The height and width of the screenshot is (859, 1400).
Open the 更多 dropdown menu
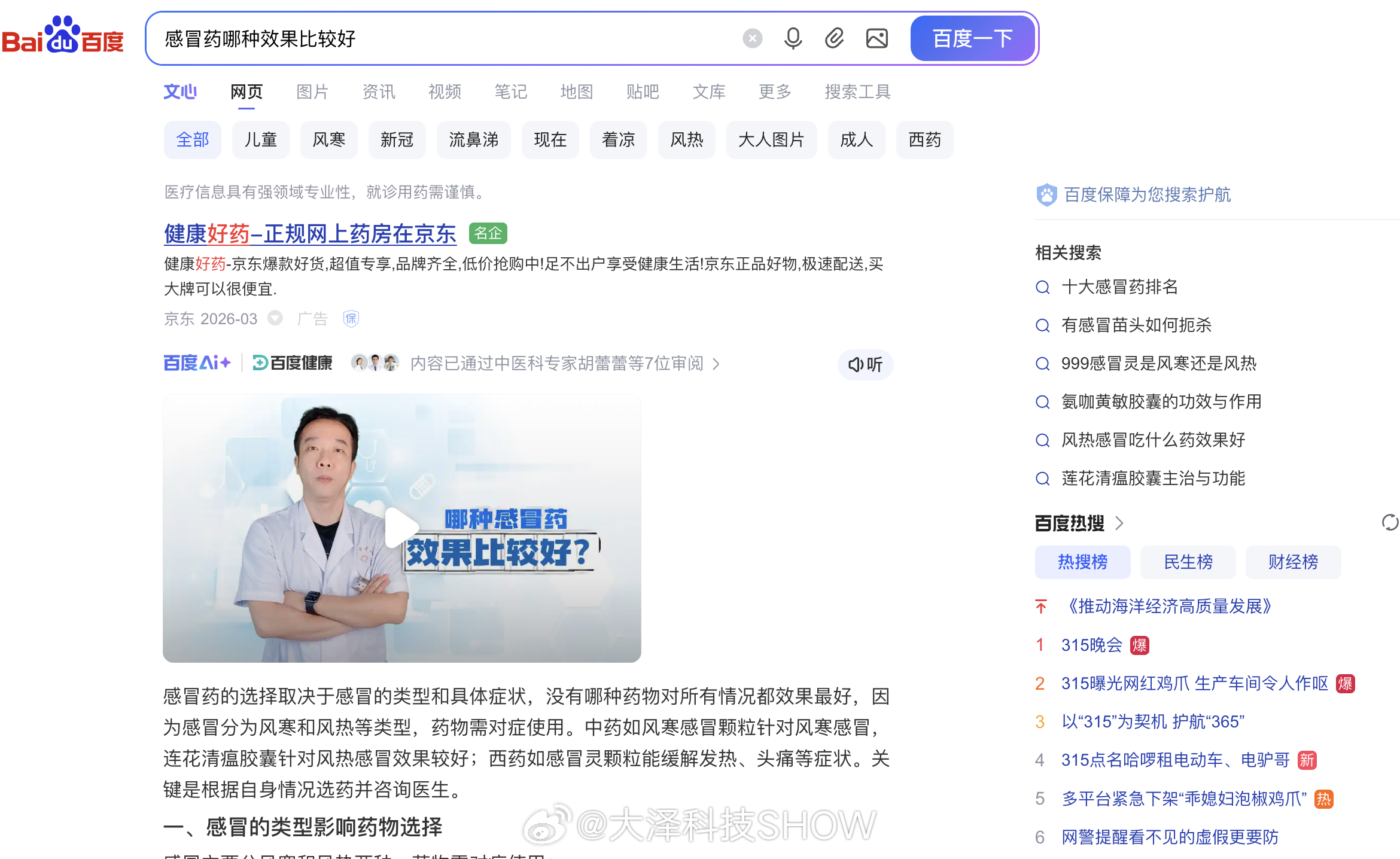(x=774, y=91)
